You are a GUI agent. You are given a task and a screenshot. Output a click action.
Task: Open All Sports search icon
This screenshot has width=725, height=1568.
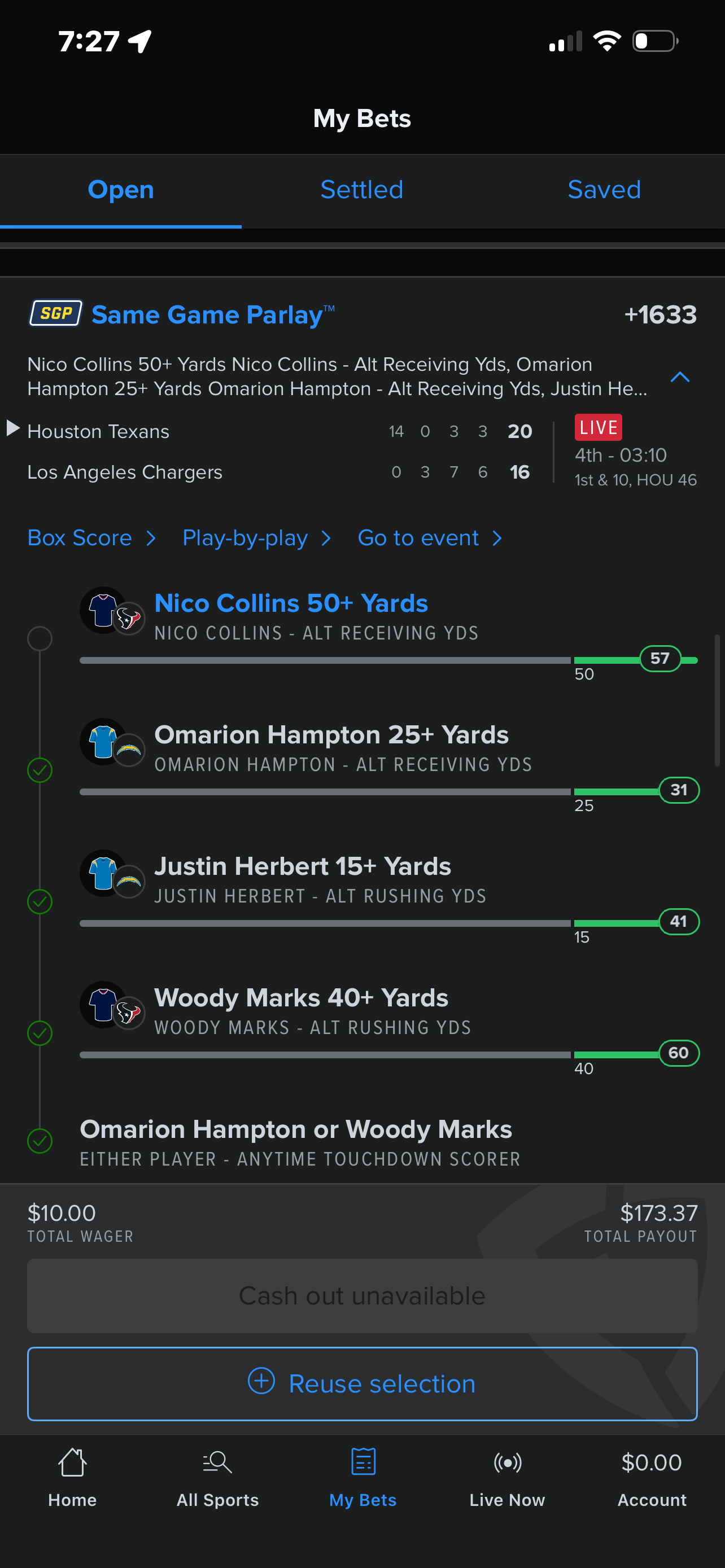coord(217,1462)
